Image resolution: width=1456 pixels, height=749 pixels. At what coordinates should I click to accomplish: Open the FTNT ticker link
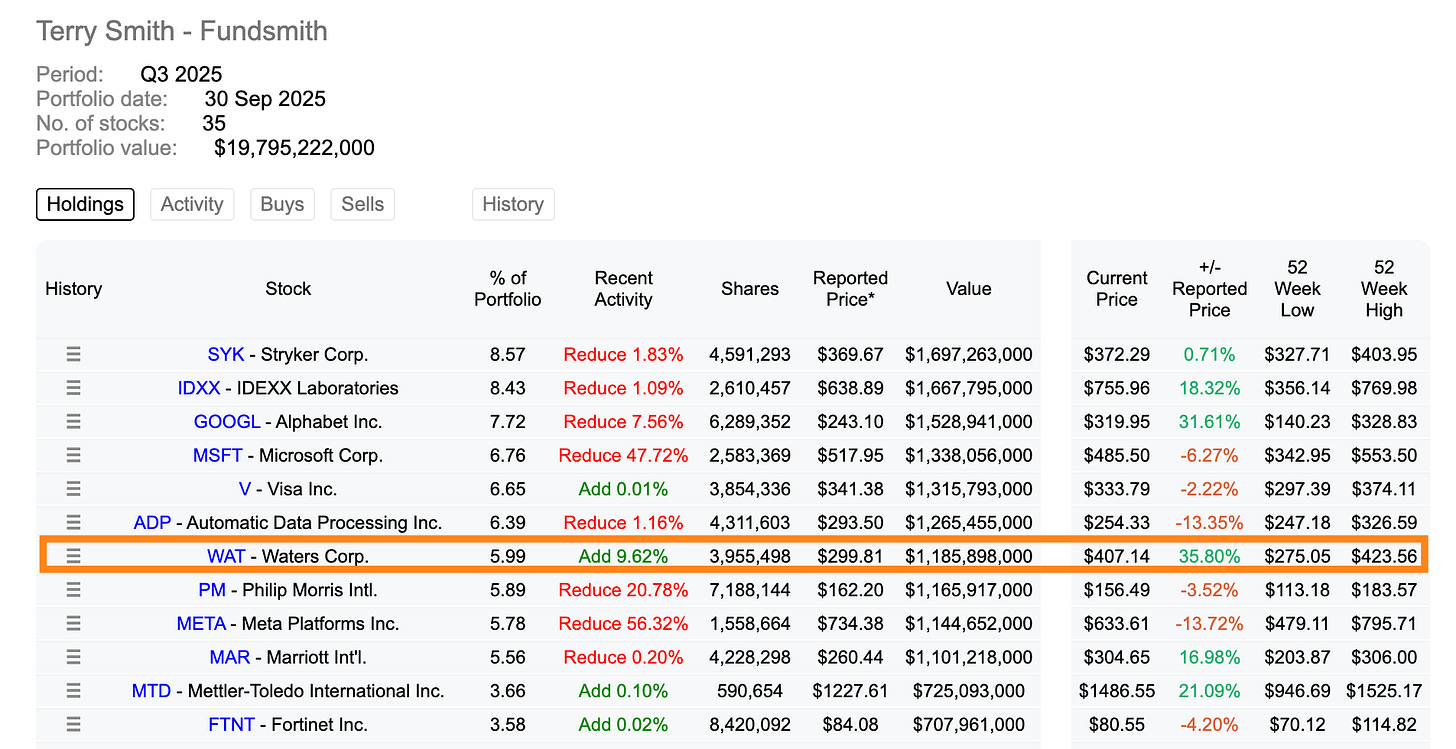pos(231,725)
